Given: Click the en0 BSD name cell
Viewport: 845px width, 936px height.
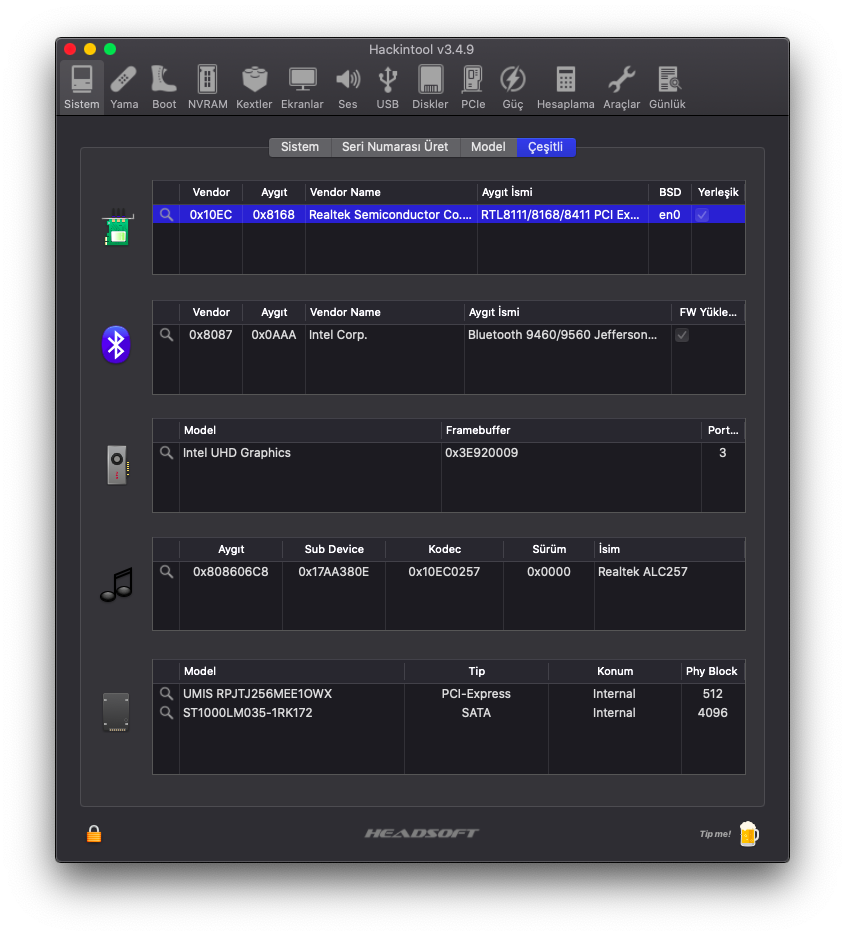Looking at the screenshot, I should (670, 215).
